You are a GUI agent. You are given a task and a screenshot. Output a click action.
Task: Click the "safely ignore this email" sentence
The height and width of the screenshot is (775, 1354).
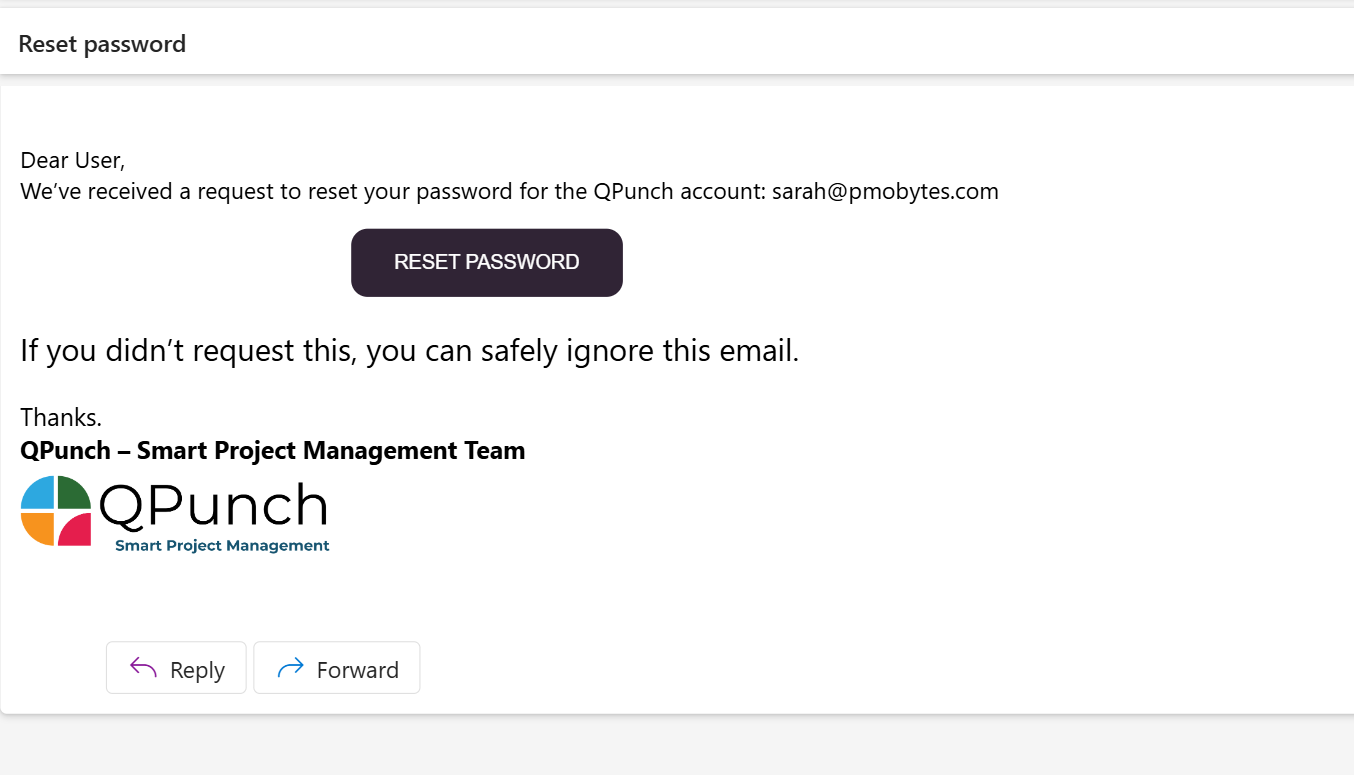(410, 351)
